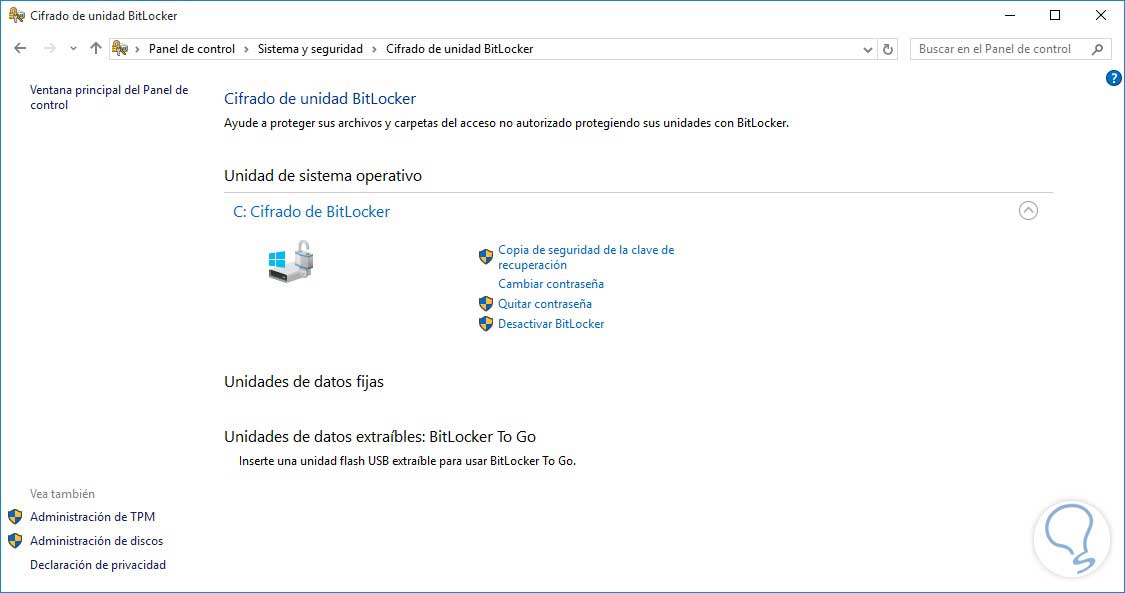The width and height of the screenshot is (1125, 593).
Task: Click the BitLocker icon in the title bar
Action: 16,15
